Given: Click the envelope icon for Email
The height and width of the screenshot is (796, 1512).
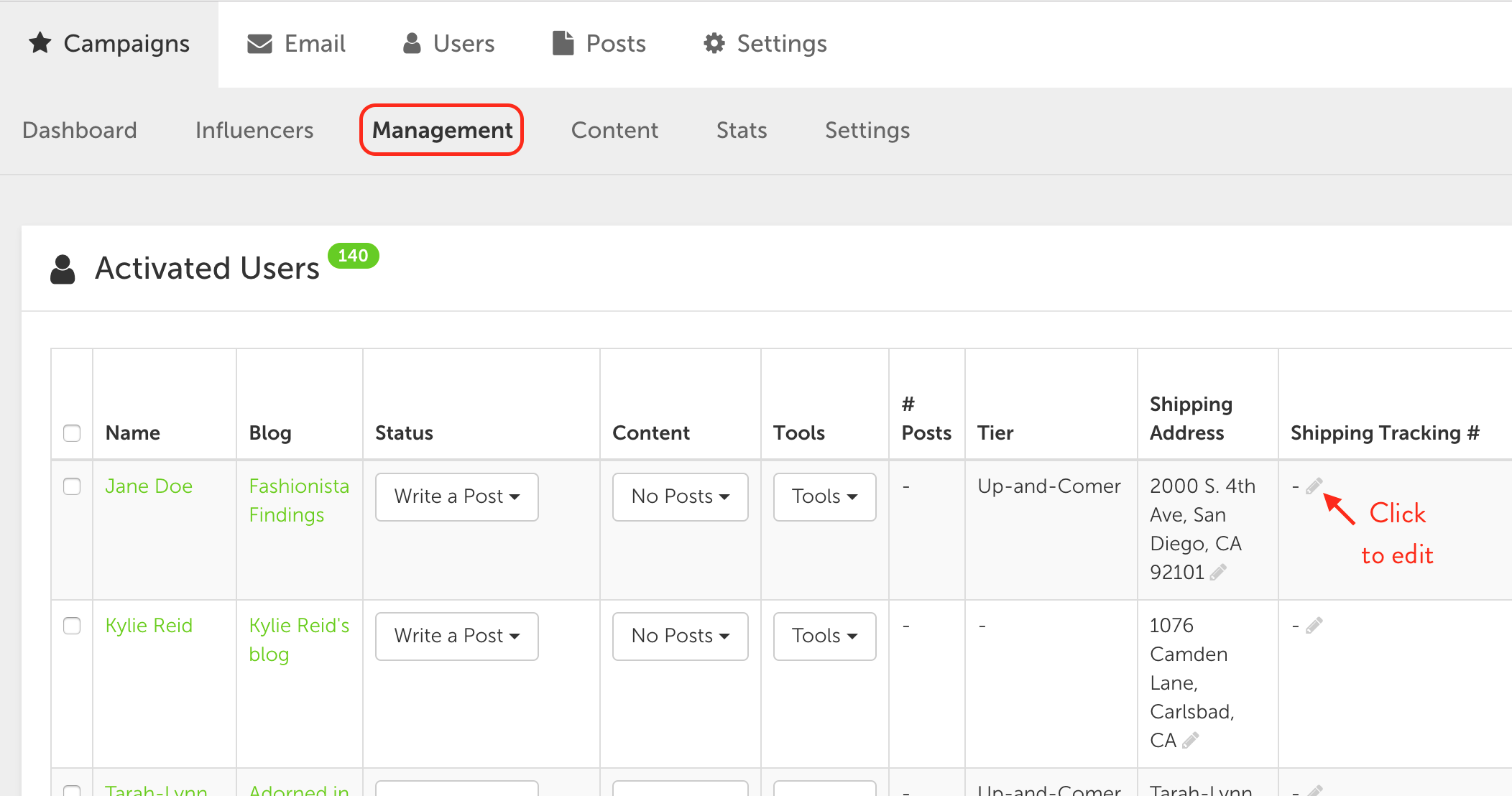Looking at the screenshot, I should 259,44.
